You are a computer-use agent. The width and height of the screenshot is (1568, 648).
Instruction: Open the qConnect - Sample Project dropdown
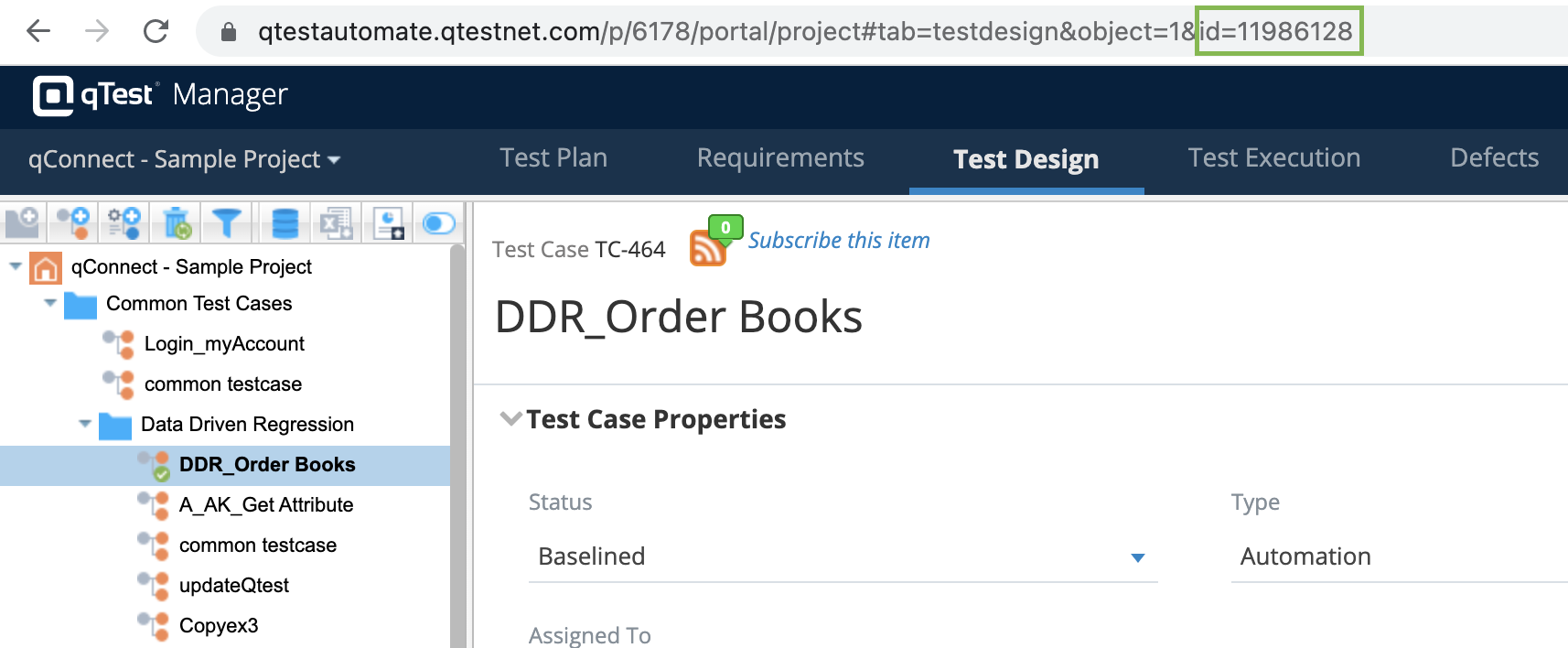[185, 159]
